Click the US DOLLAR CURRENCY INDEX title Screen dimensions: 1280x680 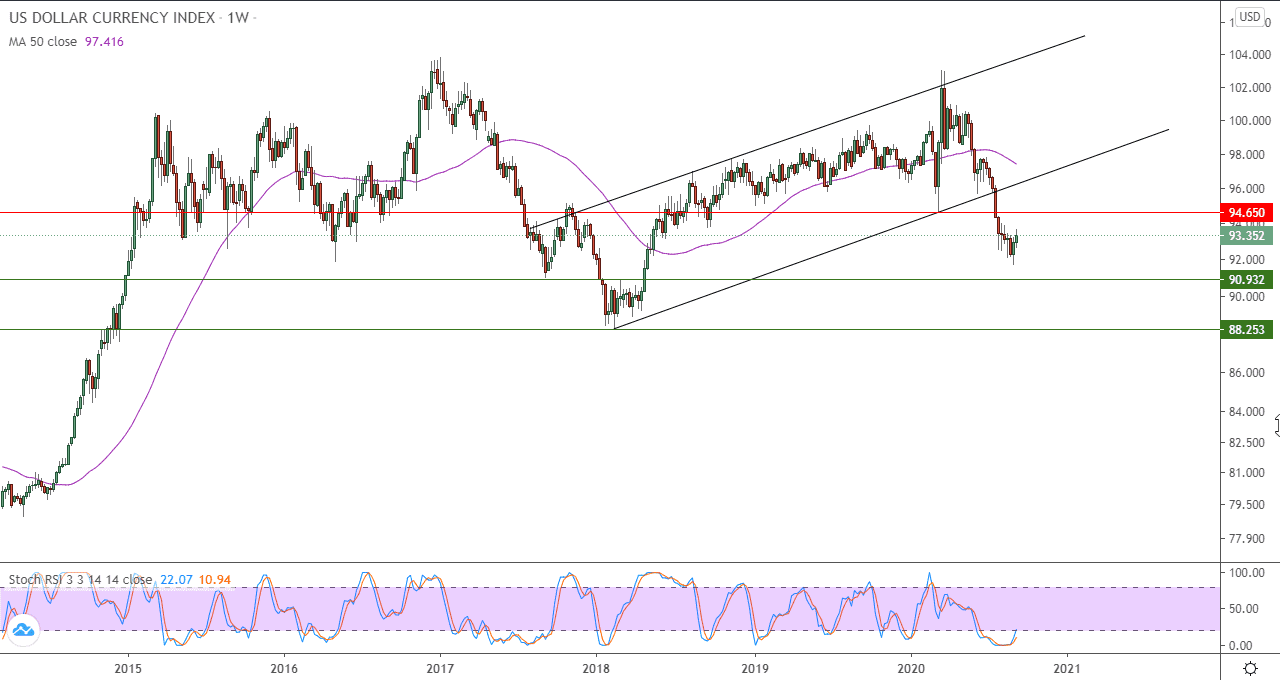pos(113,18)
